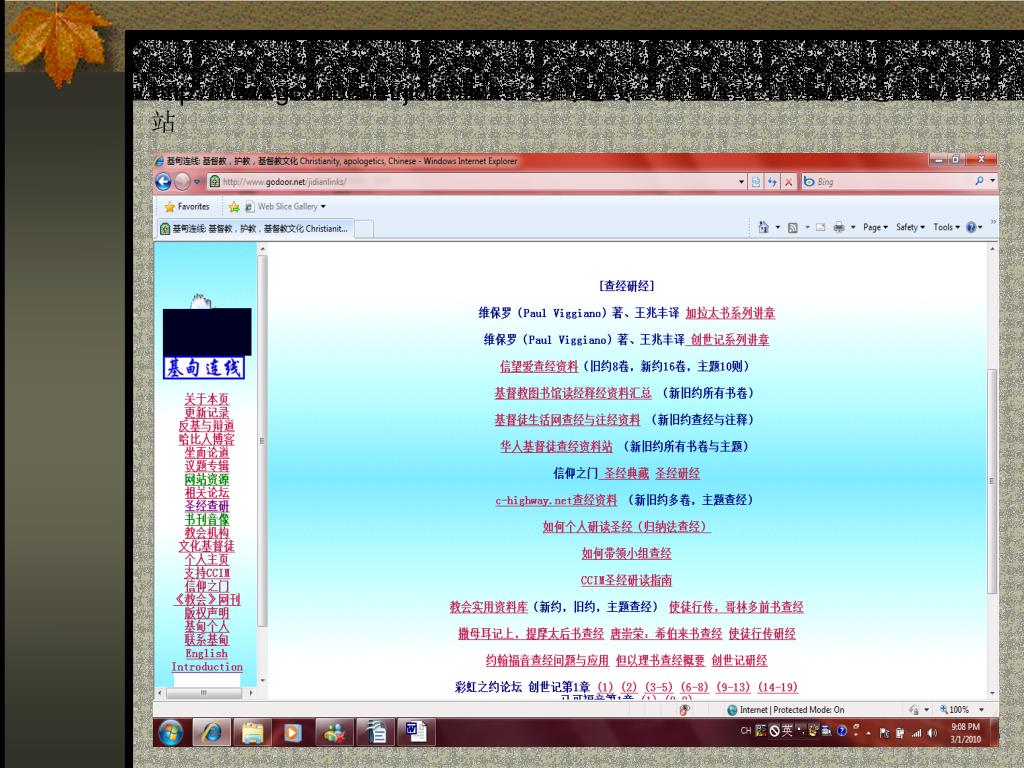Open Windows Media Player from taskbar
Image resolution: width=1024 pixels, height=768 pixels.
(293, 733)
